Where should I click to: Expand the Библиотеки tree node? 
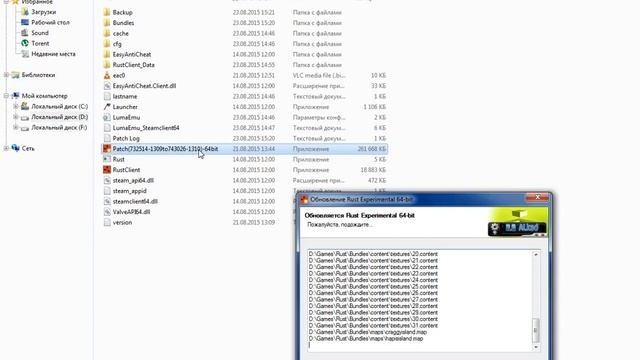[6, 75]
